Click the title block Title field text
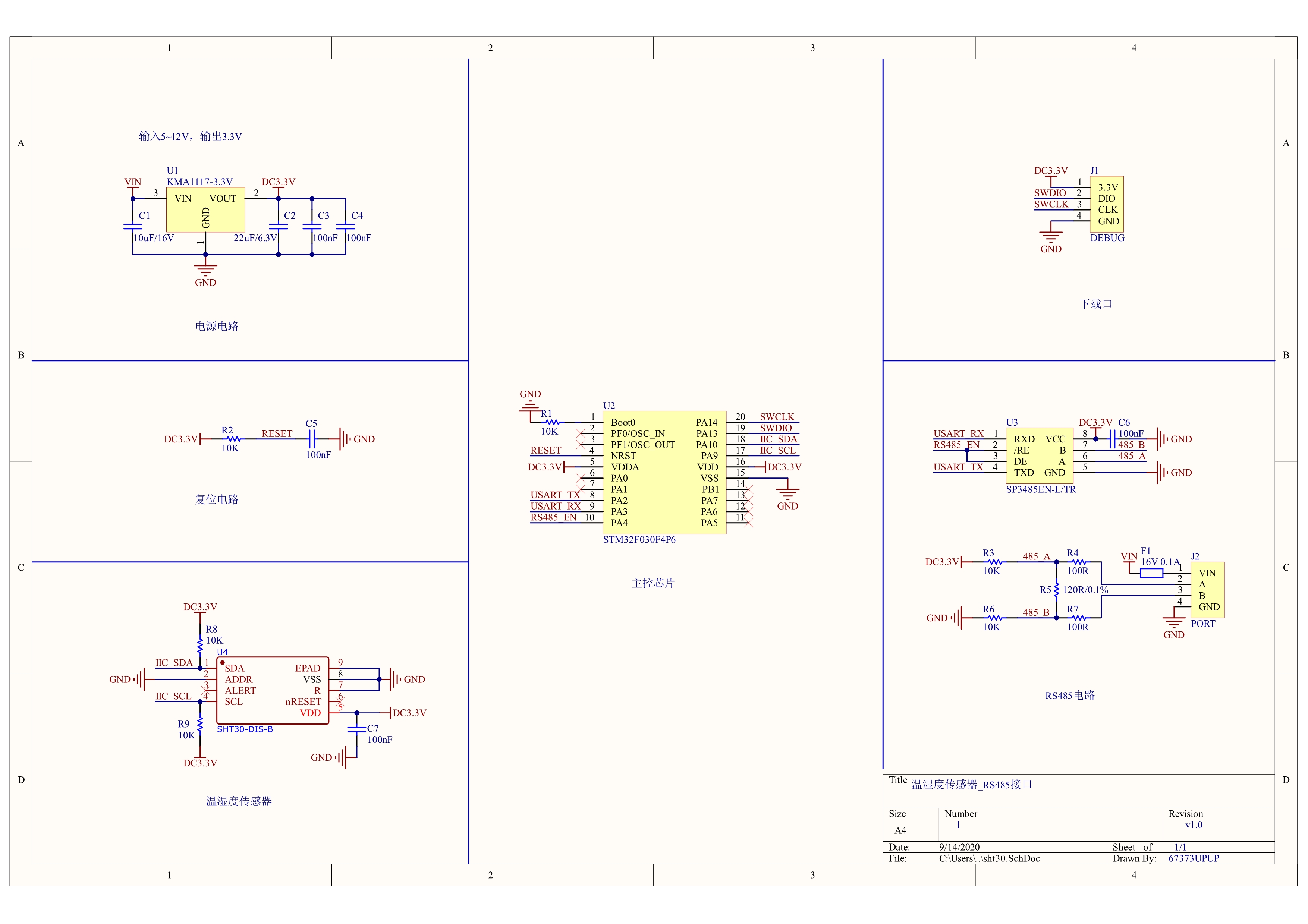Screen dimensions: 1308x924 971,785
